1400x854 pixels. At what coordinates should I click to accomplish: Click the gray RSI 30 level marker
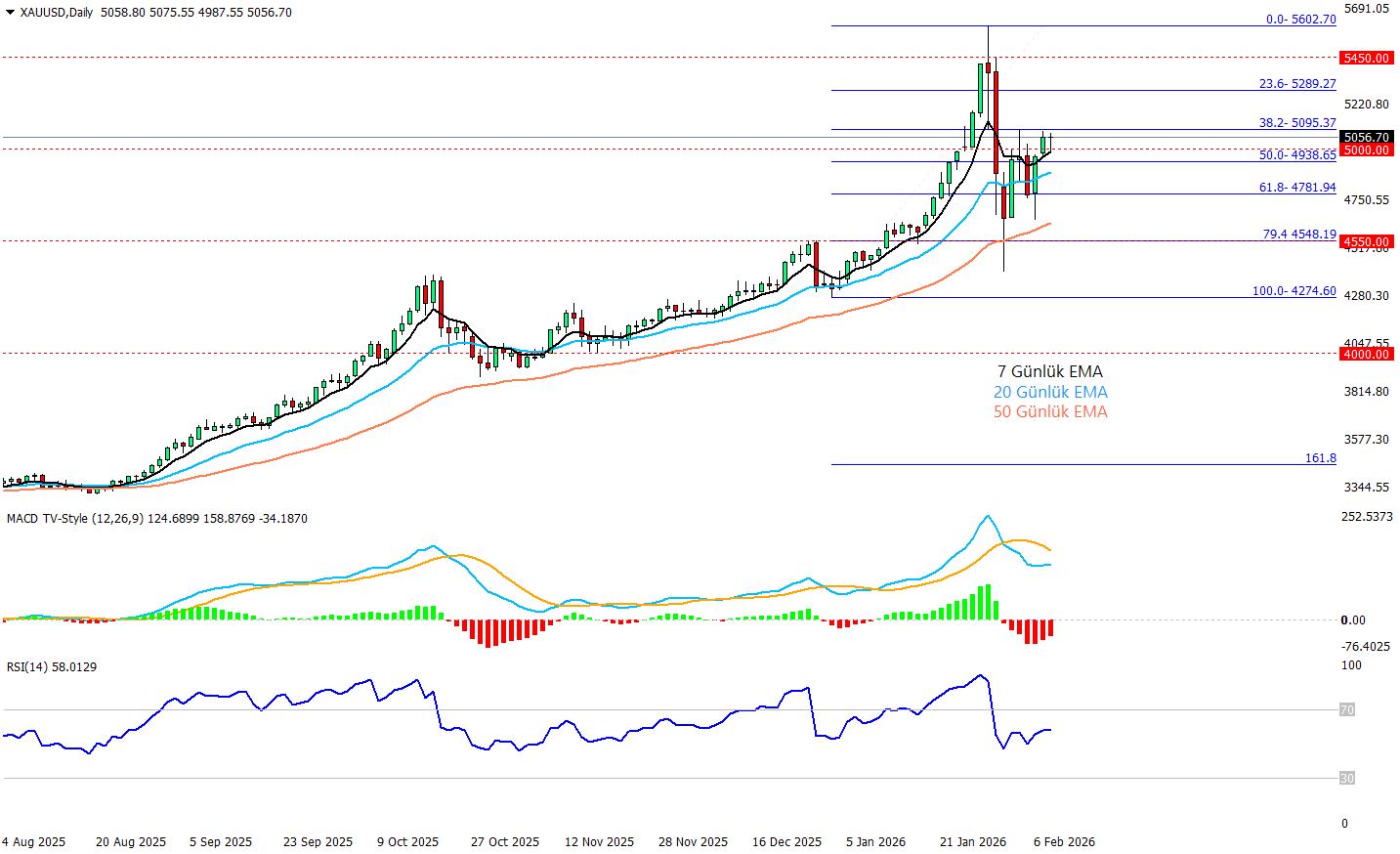tap(1346, 779)
